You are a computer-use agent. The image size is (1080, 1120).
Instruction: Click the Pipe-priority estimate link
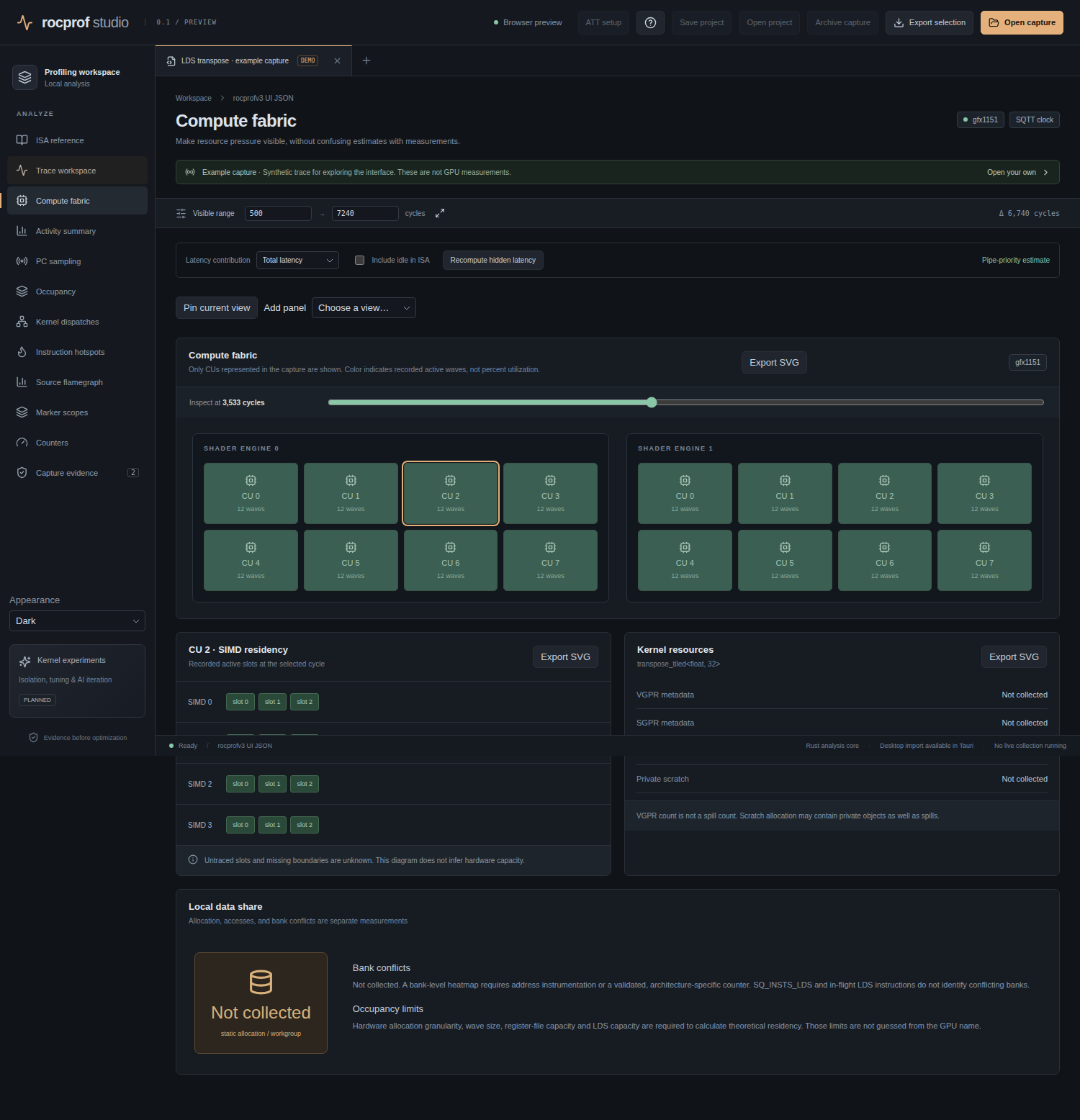coord(1015,260)
